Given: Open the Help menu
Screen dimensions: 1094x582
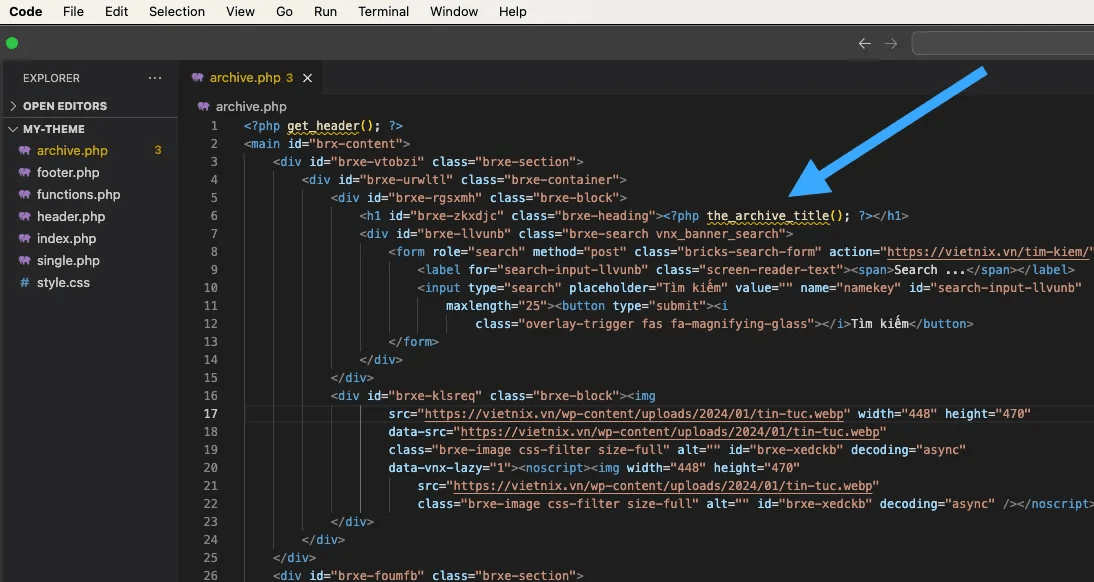Looking at the screenshot, I should coord(513,12).
